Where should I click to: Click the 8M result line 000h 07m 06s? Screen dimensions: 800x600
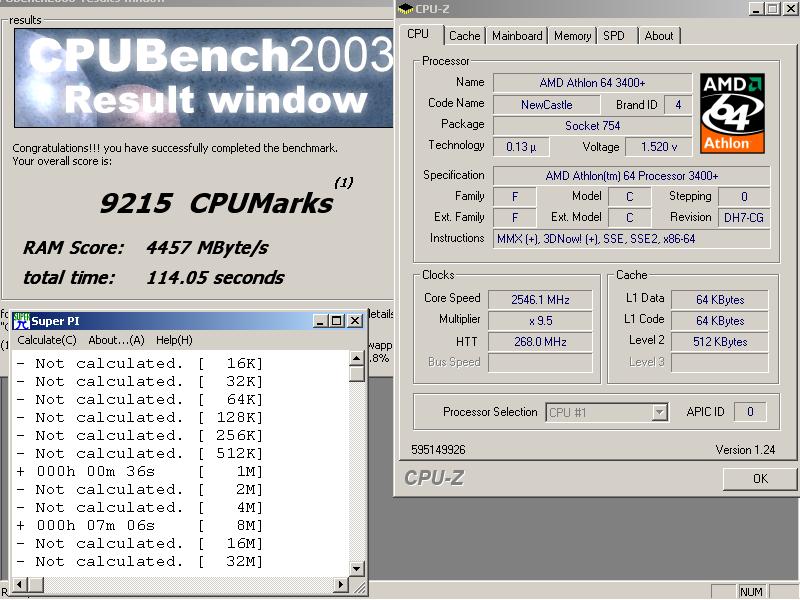[139, 526]
